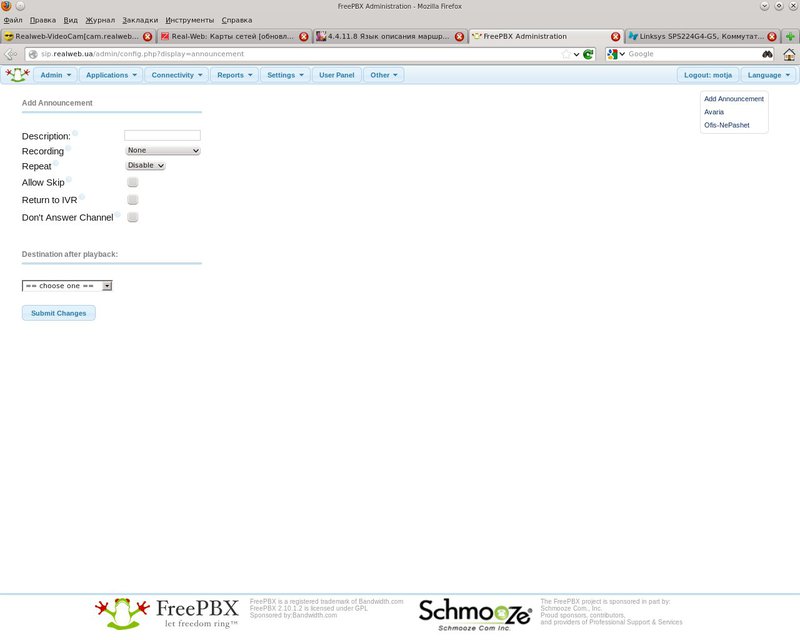Open the Журнал menu
Viewport: 800px width, 640px height.
tap(100, 20)
